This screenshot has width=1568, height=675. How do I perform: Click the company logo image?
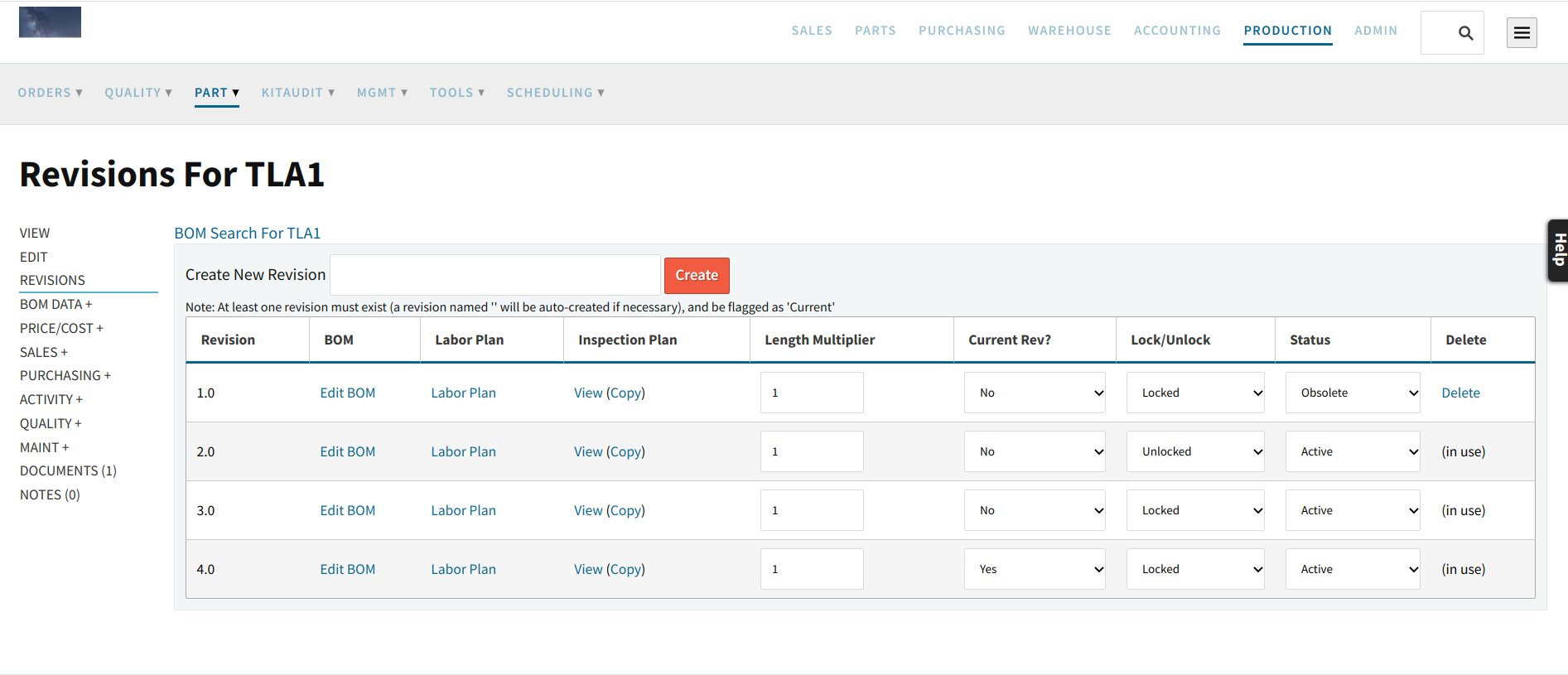pyautogui.click(x=50, y=22)
